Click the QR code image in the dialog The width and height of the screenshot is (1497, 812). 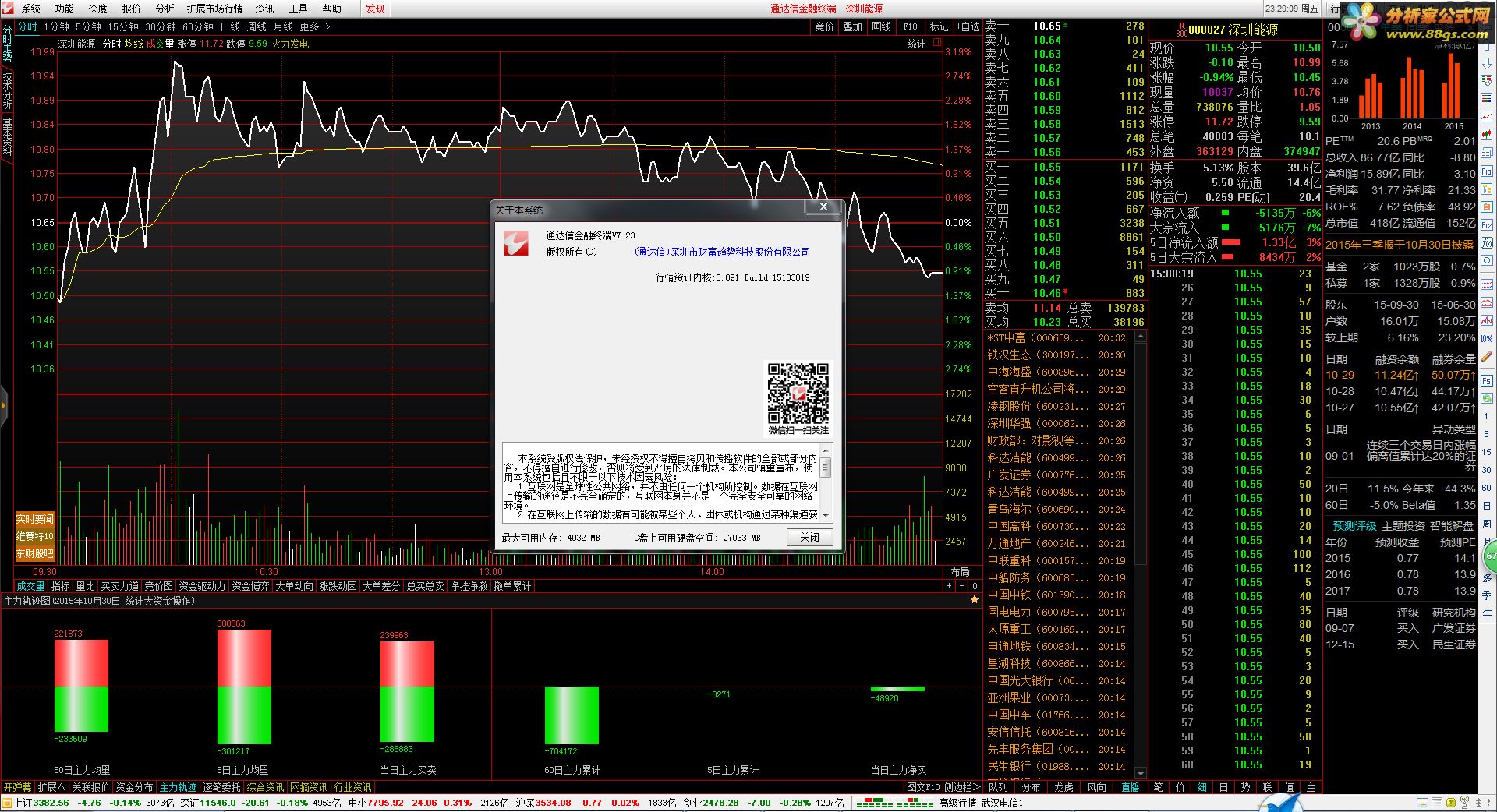pyautogui.click(x=798, y=393)
